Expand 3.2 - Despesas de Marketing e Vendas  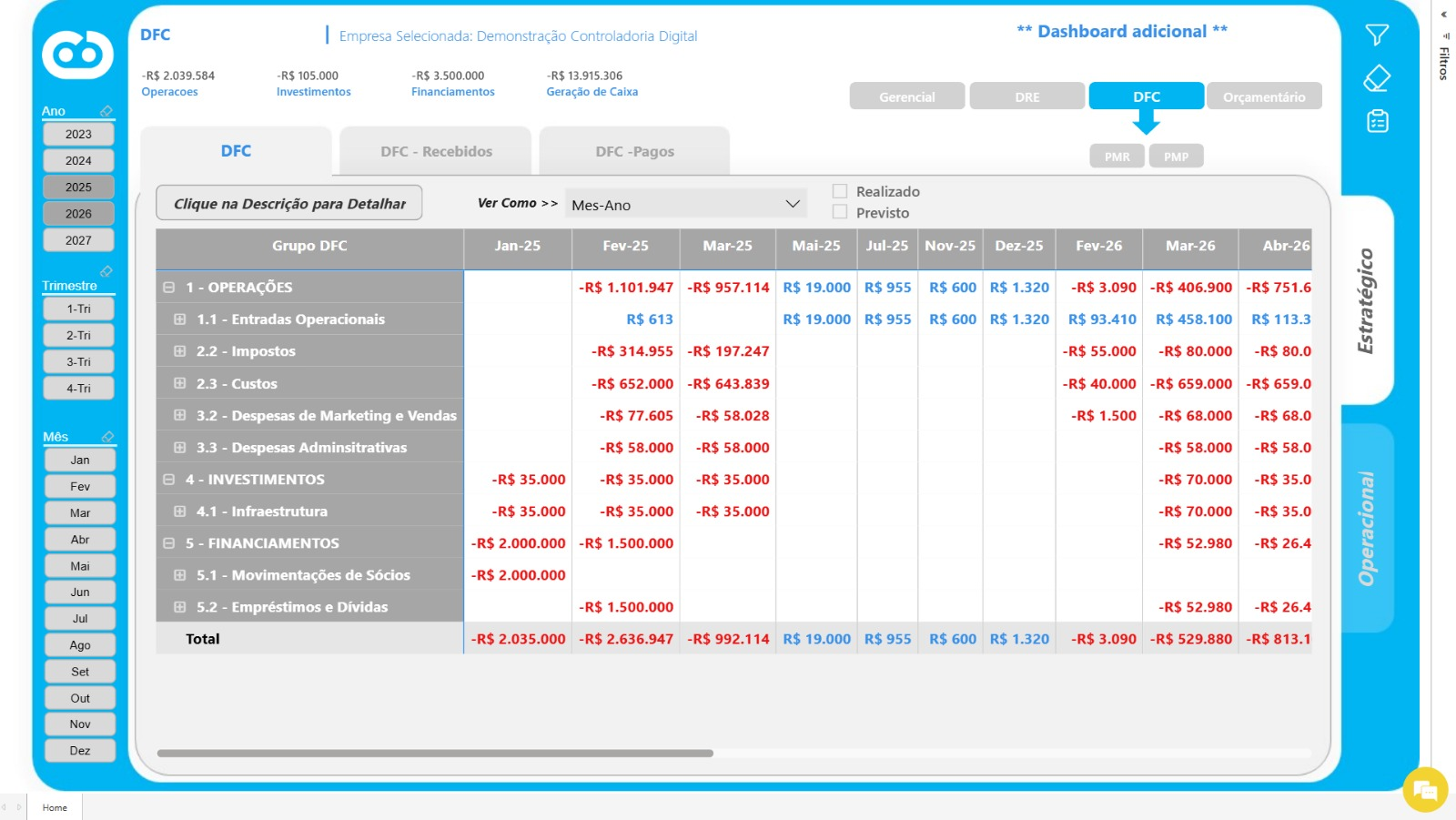[180, 415]
